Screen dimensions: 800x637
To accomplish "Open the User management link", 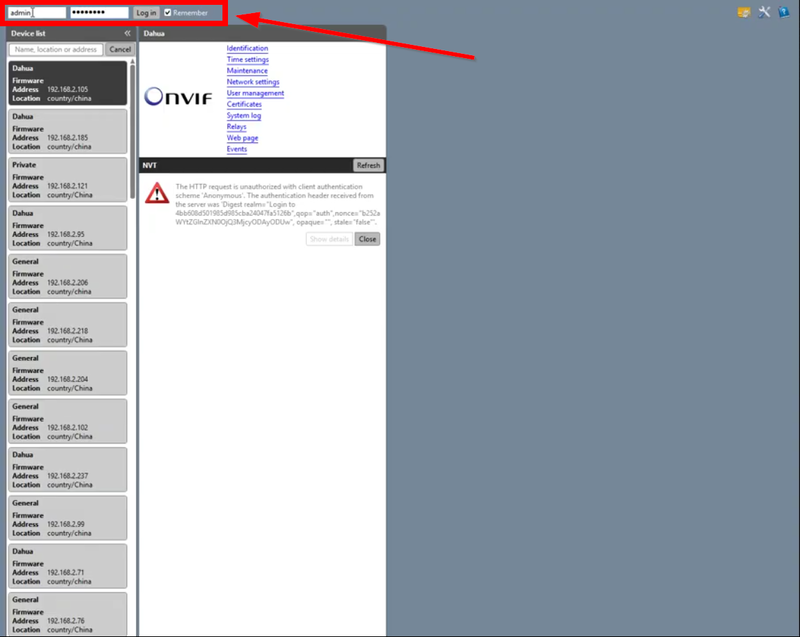I will (256, 93).
